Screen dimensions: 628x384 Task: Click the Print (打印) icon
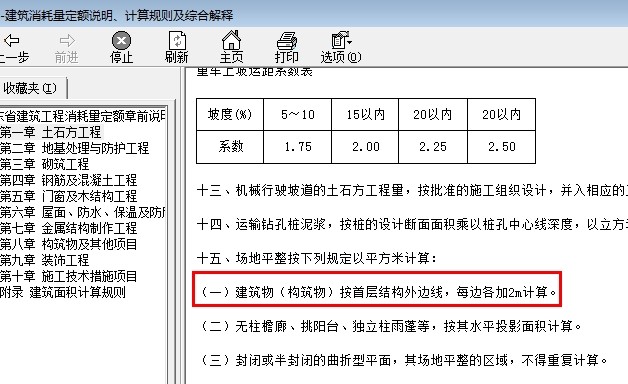pos(287,40)
